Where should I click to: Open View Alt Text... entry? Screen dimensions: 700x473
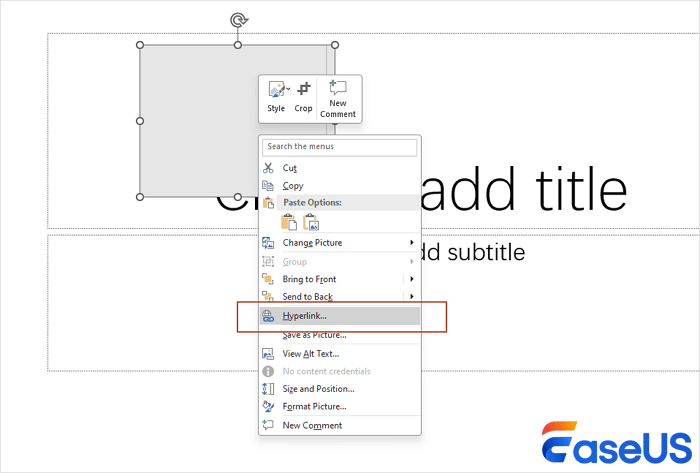(x=340, y=354)
